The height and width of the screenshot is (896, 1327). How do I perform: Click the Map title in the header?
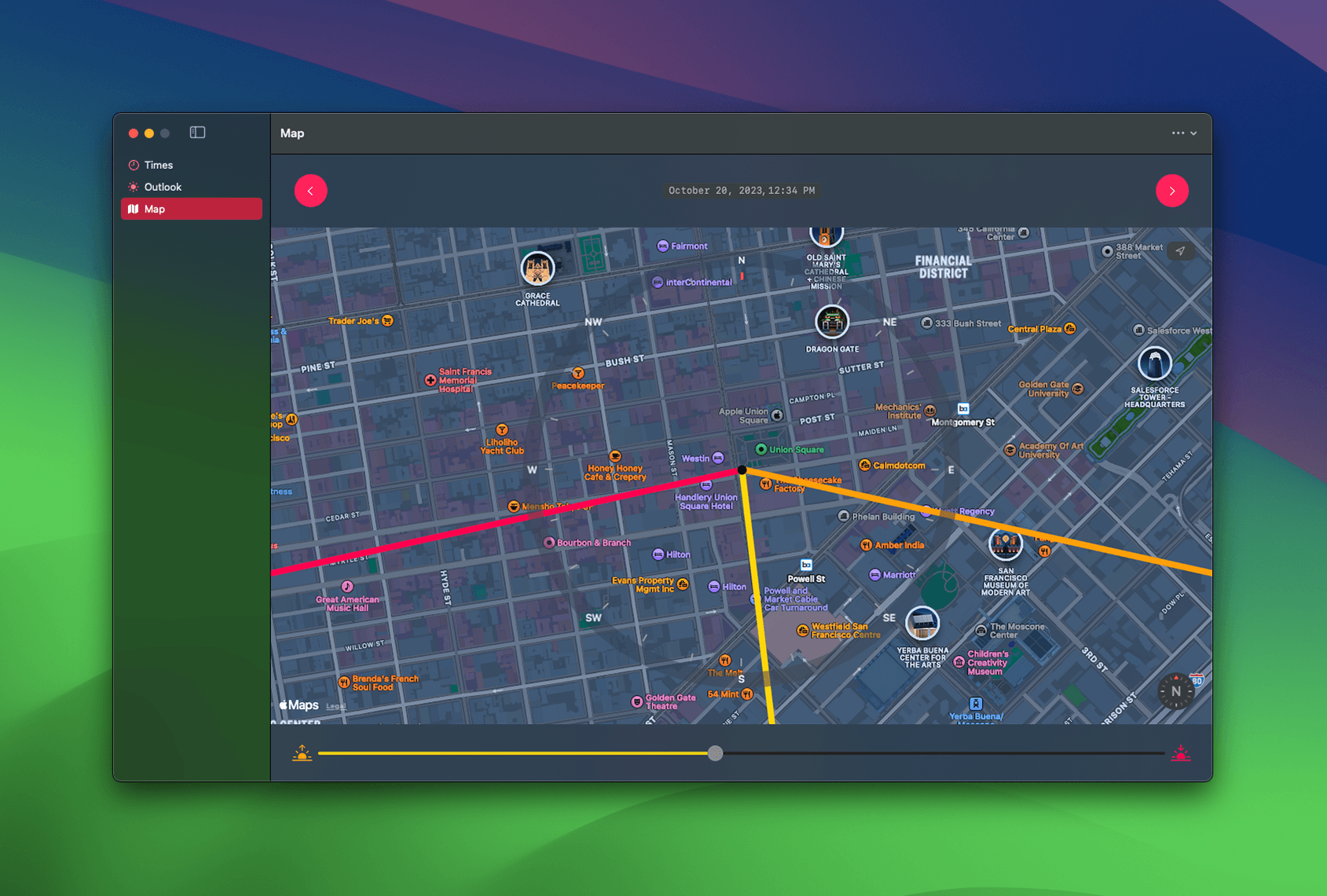point(292,133)
